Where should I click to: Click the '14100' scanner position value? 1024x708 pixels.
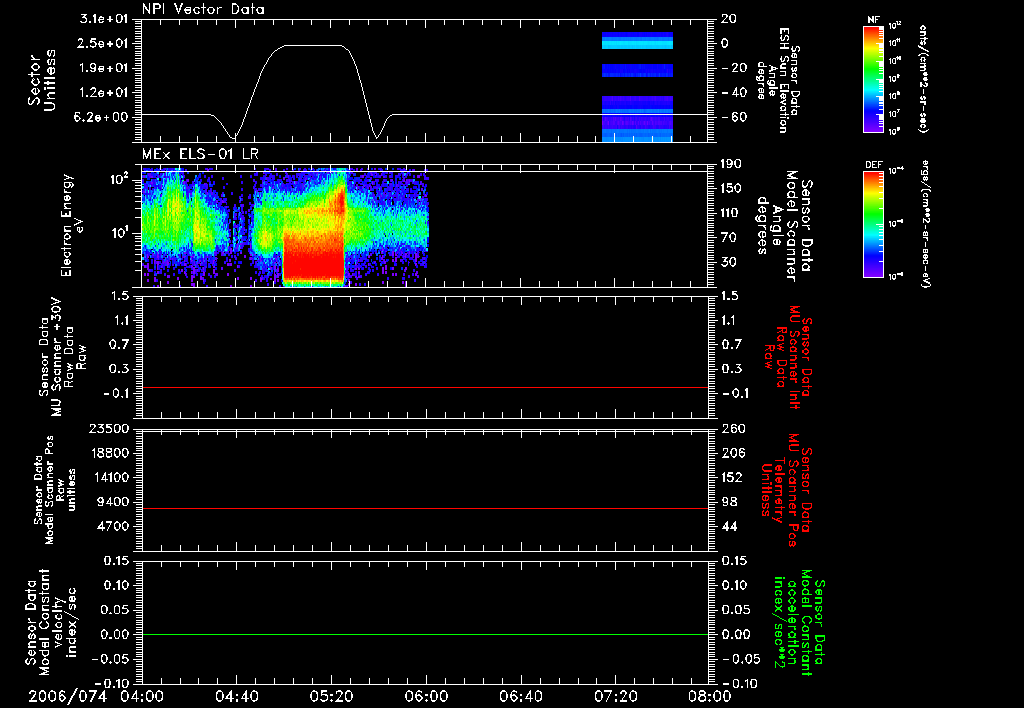click(x=112, y=477)
